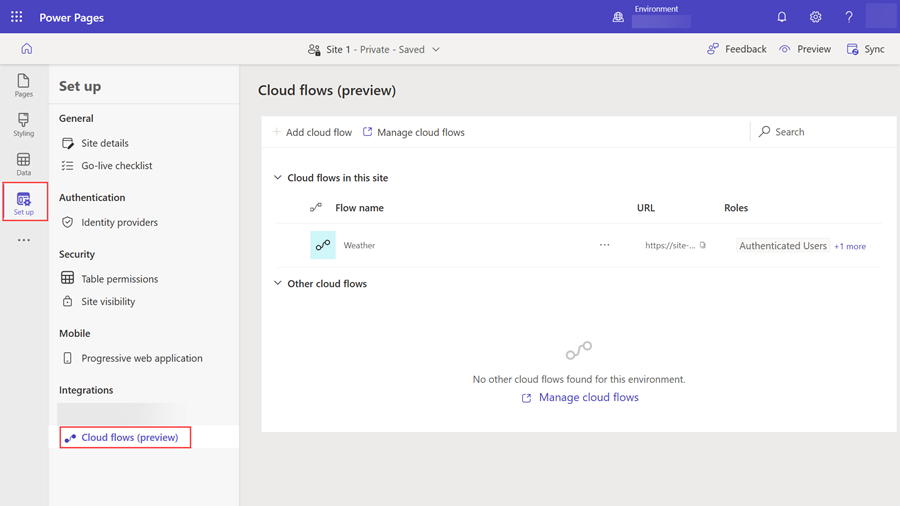Click the +1 more roles link

pyautogui.click(x=849, y=246)
